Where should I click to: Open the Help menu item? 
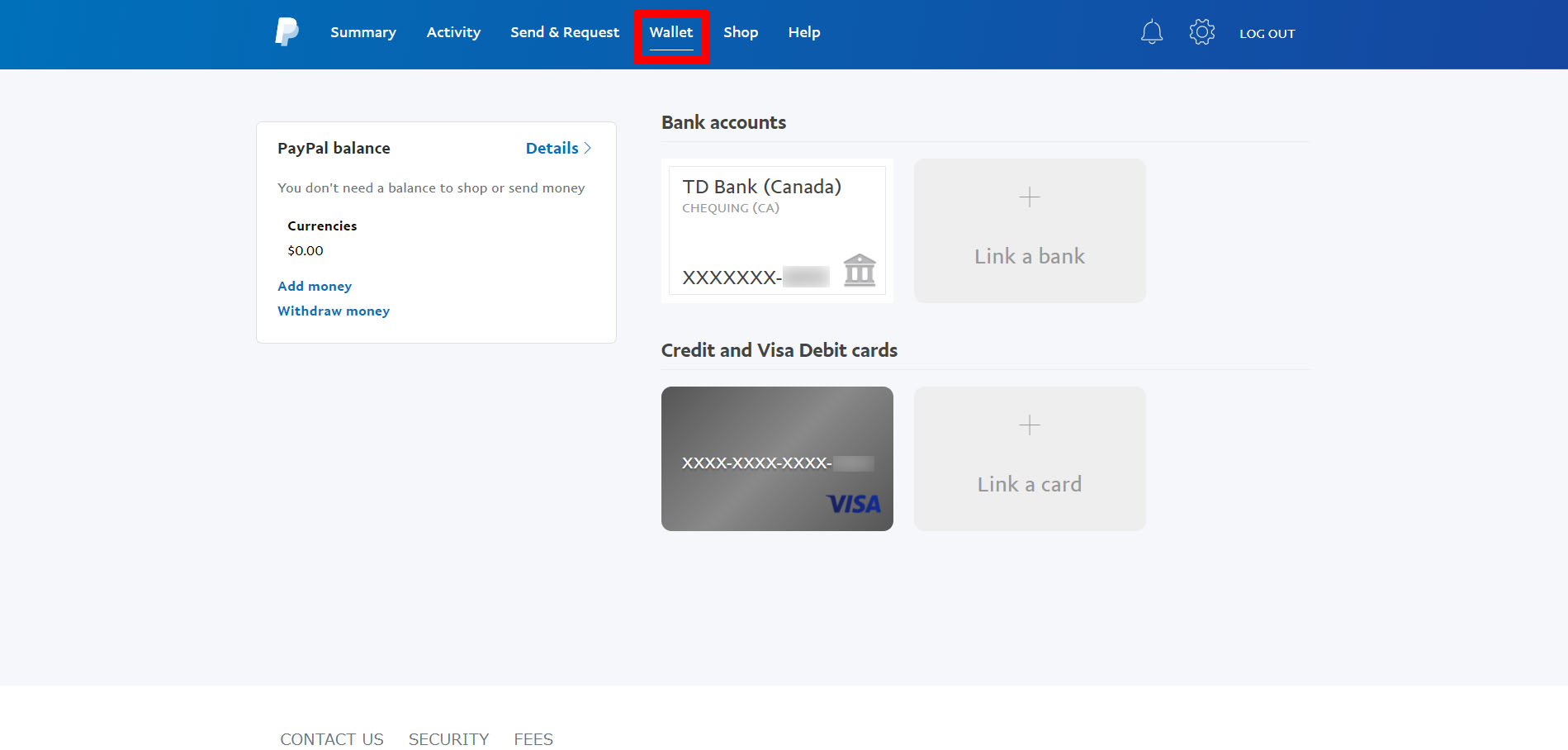click(x=804, y=32)
